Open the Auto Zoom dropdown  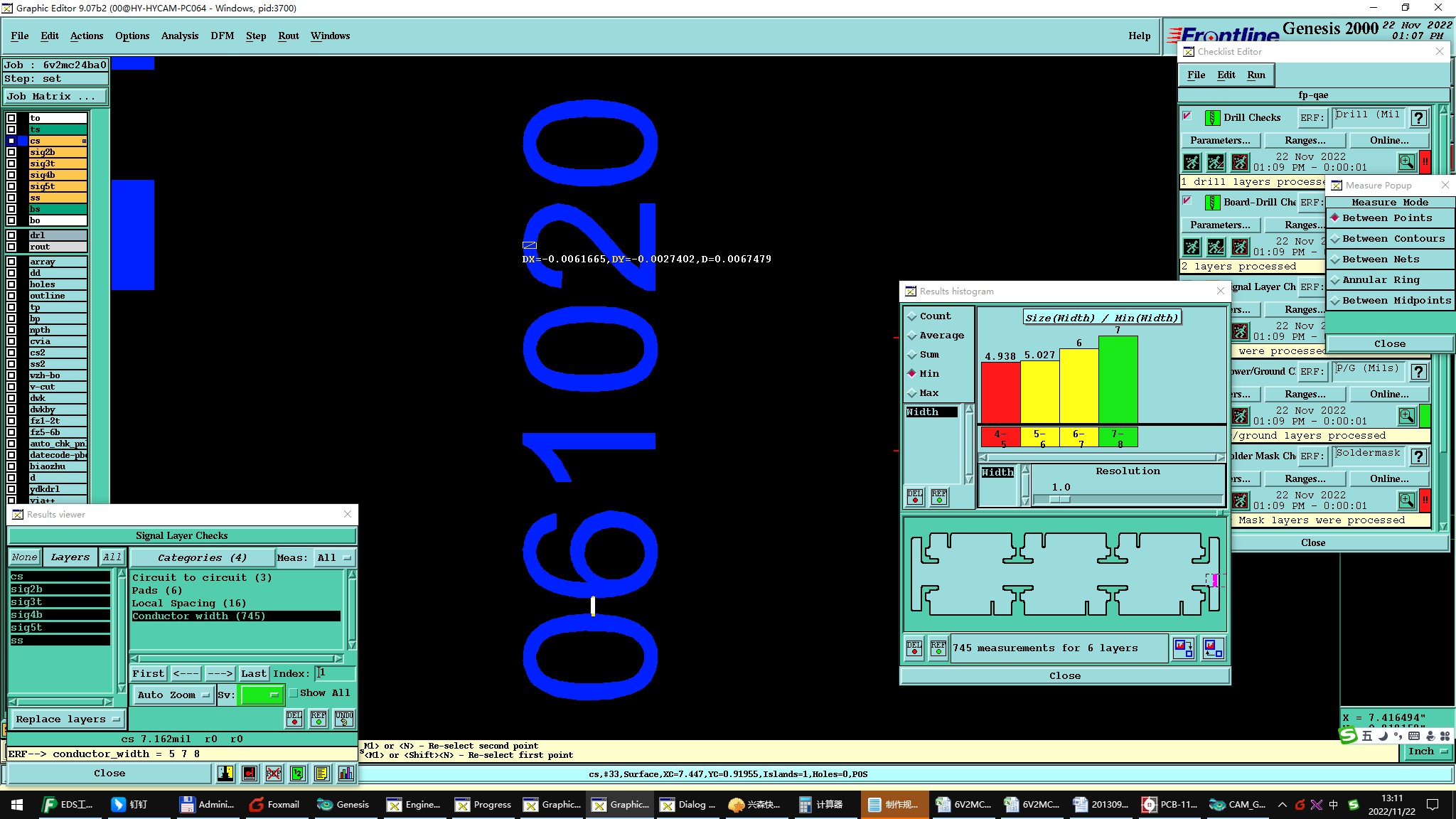pos(173,695)
